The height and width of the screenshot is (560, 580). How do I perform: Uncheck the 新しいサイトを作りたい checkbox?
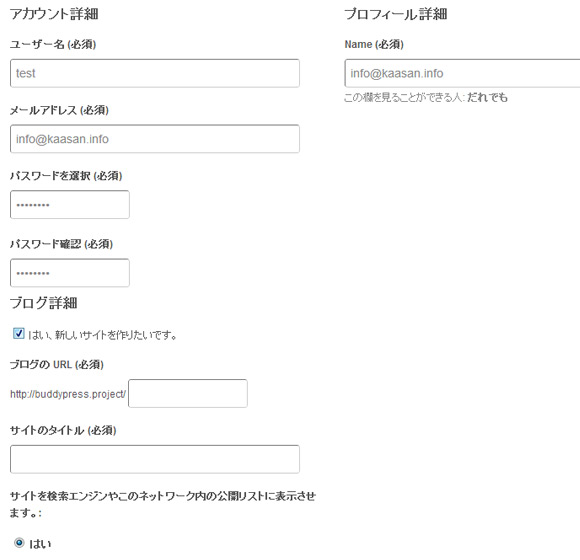[18, 333]
